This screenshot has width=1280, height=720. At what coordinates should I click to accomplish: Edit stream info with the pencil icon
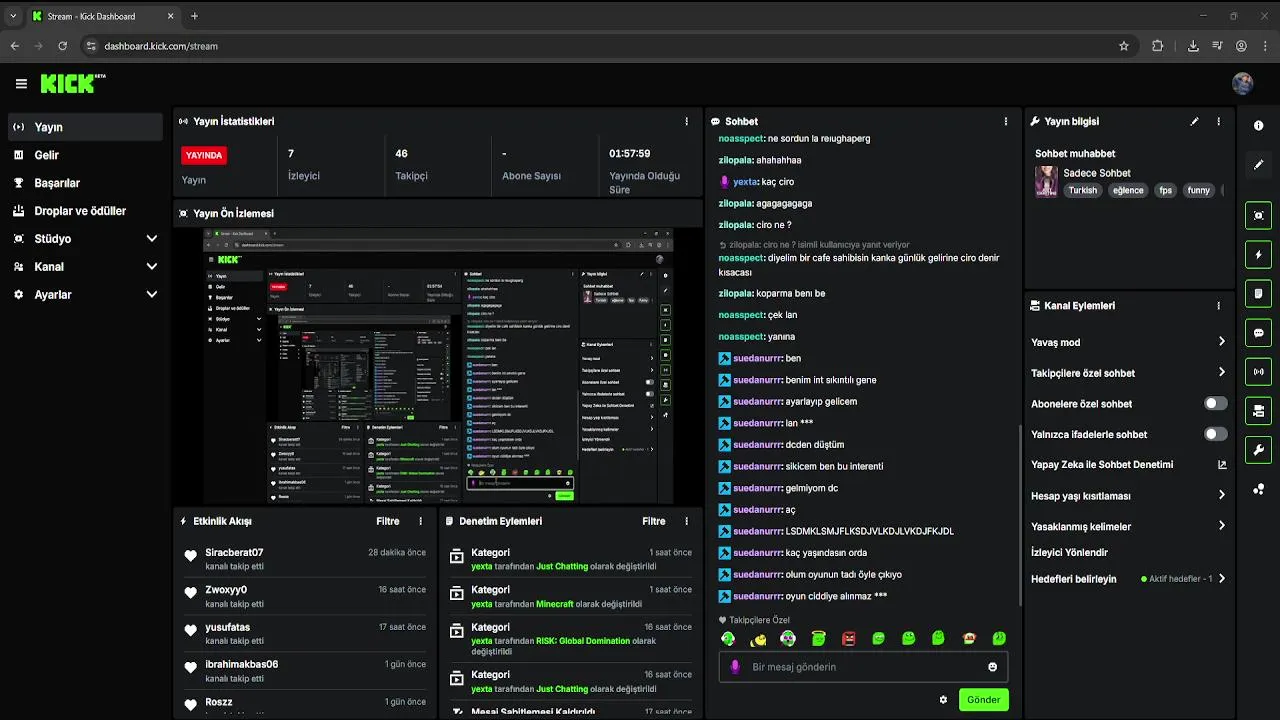[1194, 121]
